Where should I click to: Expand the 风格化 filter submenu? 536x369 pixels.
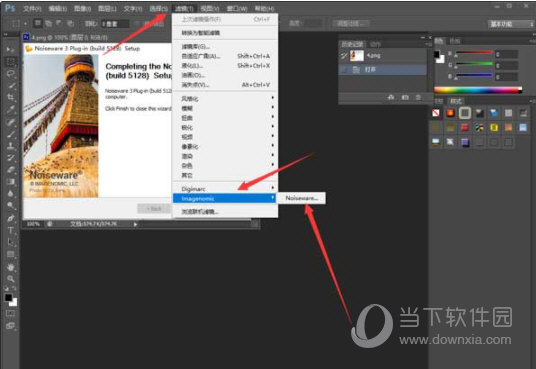point(225,99)
